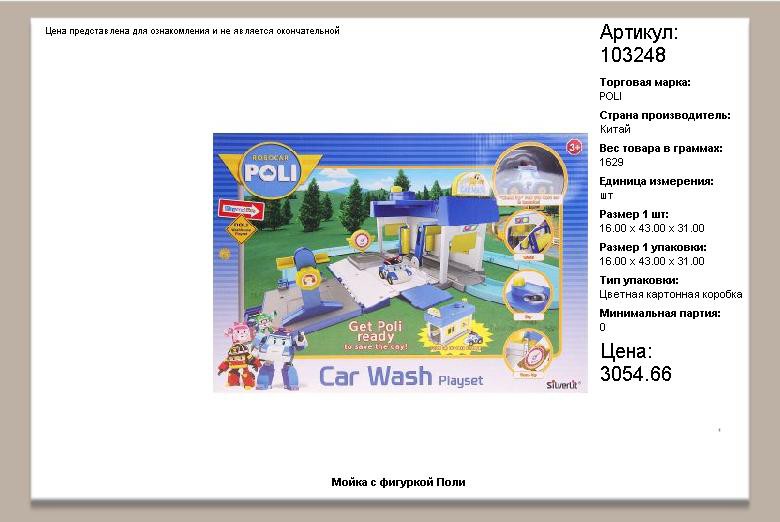Click the 'Торговая марка:' label
780x522 pixels.
[x=645, y=82]
